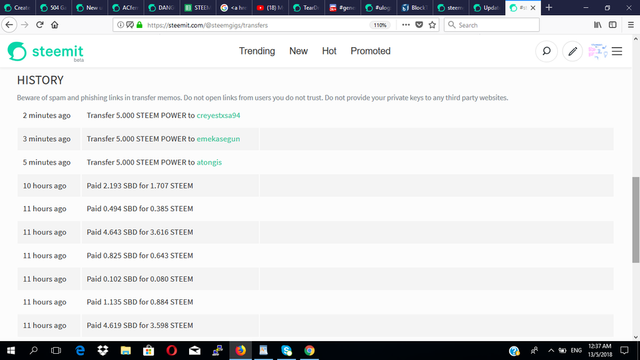Open File Explorer from taskbar
The image size is (640, 360).
(126, 351)
